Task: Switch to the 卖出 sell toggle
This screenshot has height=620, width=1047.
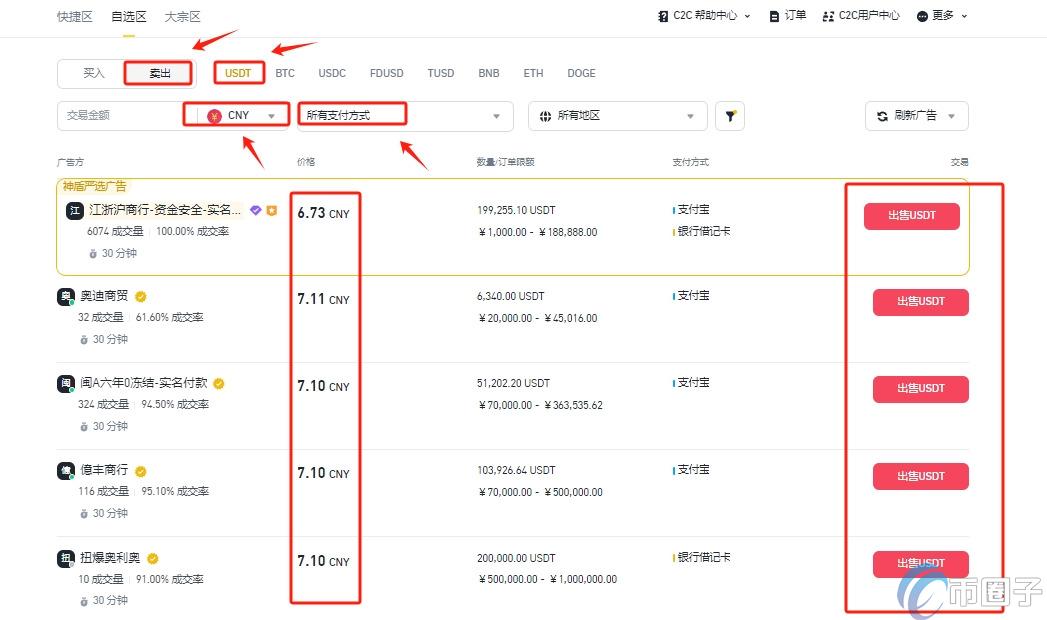Action: pyautogui.click(x=159, y=73)
